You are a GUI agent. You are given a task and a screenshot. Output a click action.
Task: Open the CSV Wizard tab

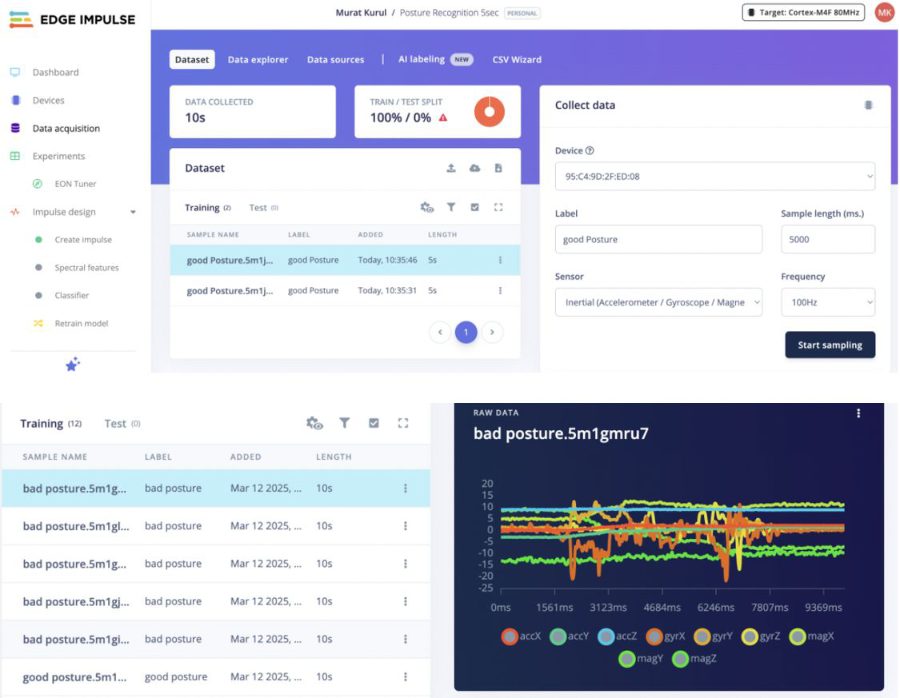coord(517,60)
